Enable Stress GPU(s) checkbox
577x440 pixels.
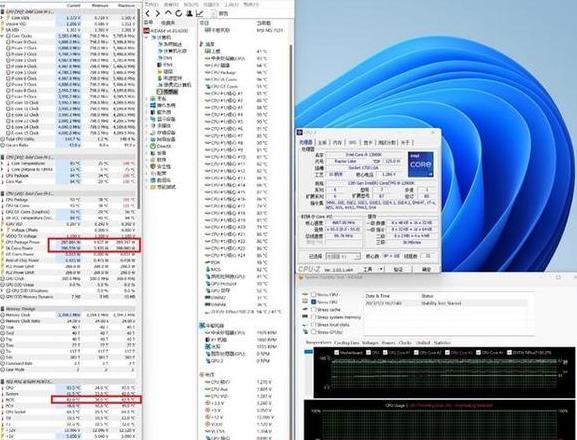tap(314, 332)
